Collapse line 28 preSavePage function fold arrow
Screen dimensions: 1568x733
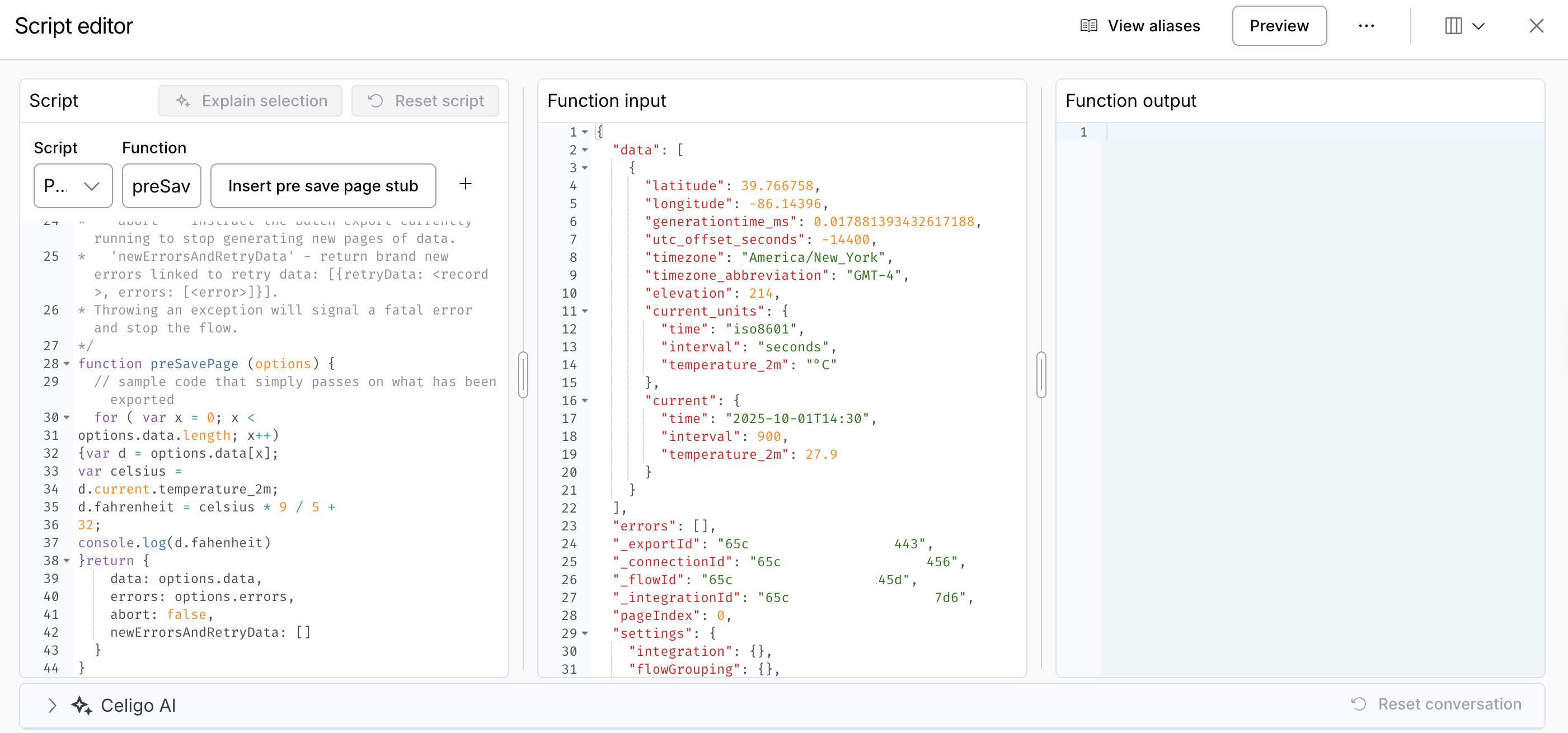pyautogui.click(x=67, y=364)
